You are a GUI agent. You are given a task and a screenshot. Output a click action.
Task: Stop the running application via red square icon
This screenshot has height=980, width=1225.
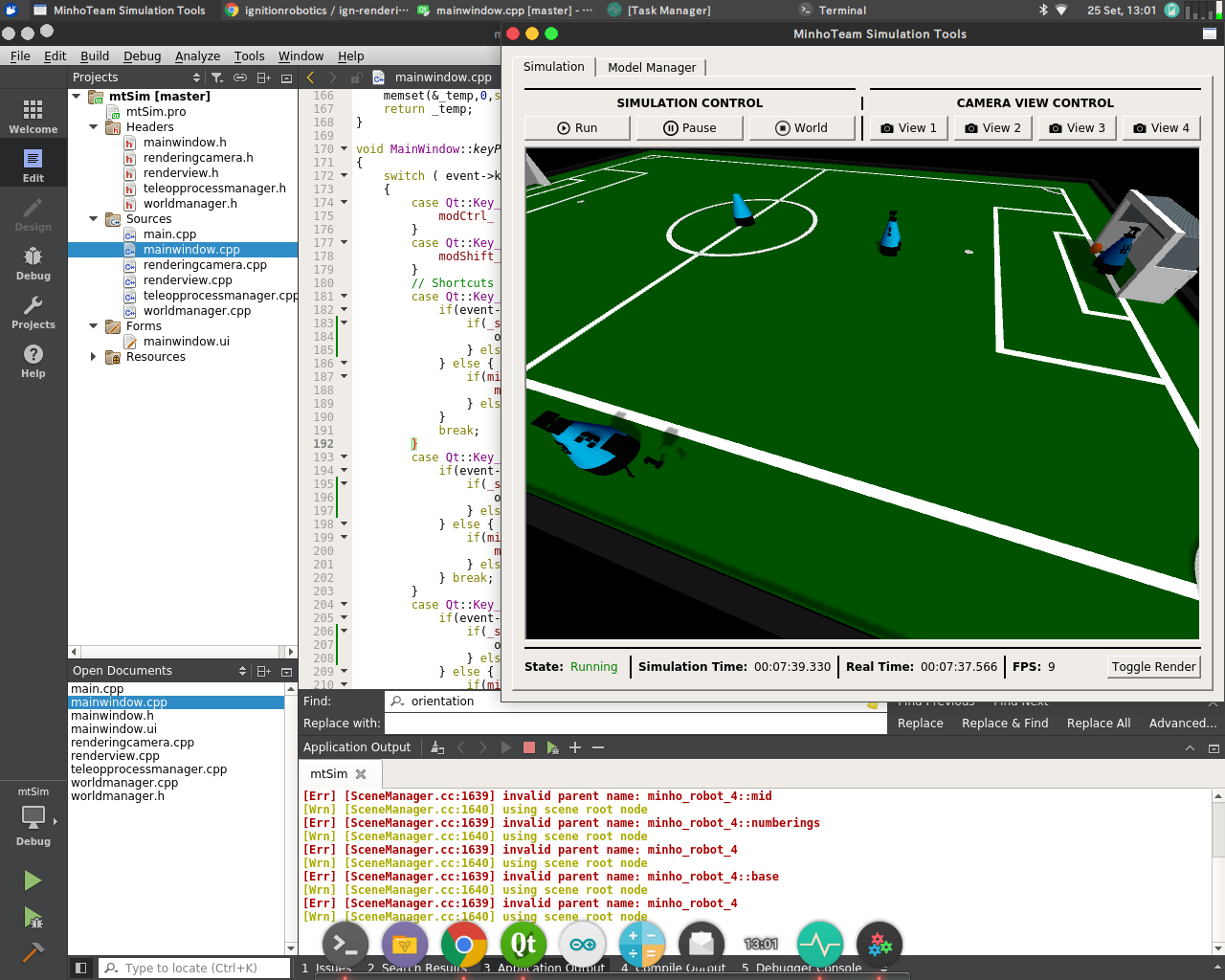pos(529,747)
